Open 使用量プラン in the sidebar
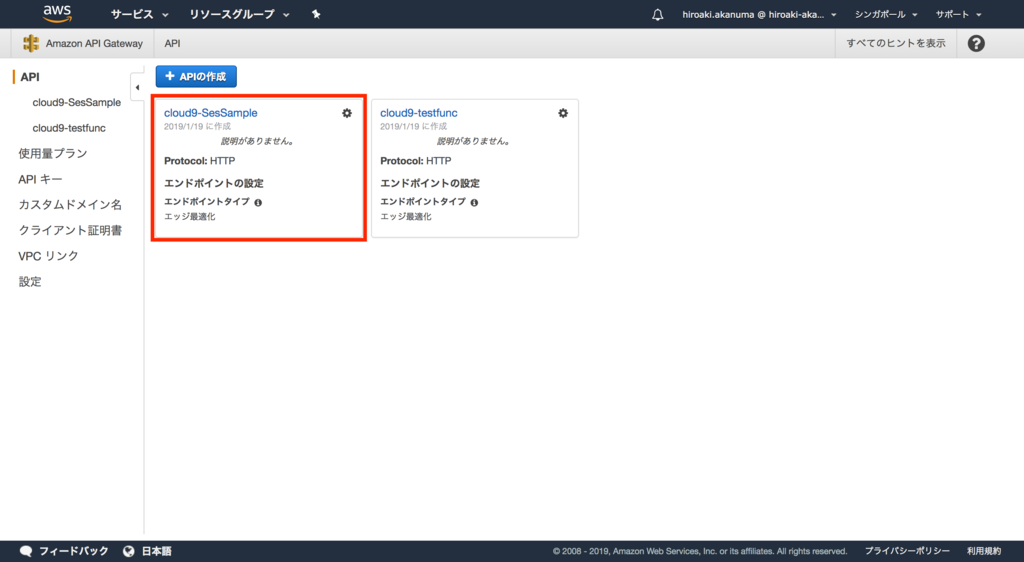1024x562 pixels. [x=52, y=153]
